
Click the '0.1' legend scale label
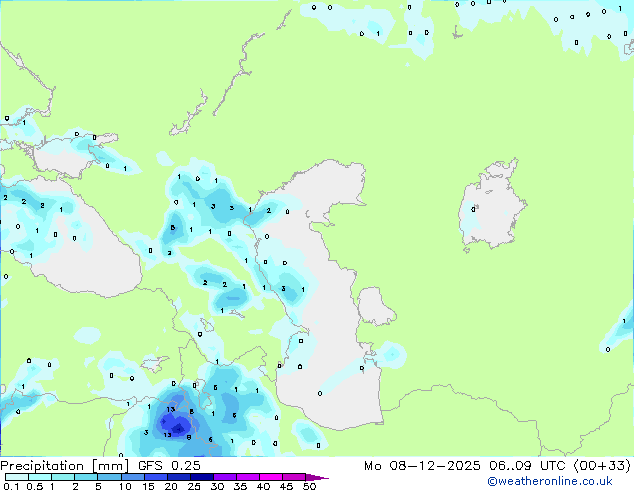[11, 486]
